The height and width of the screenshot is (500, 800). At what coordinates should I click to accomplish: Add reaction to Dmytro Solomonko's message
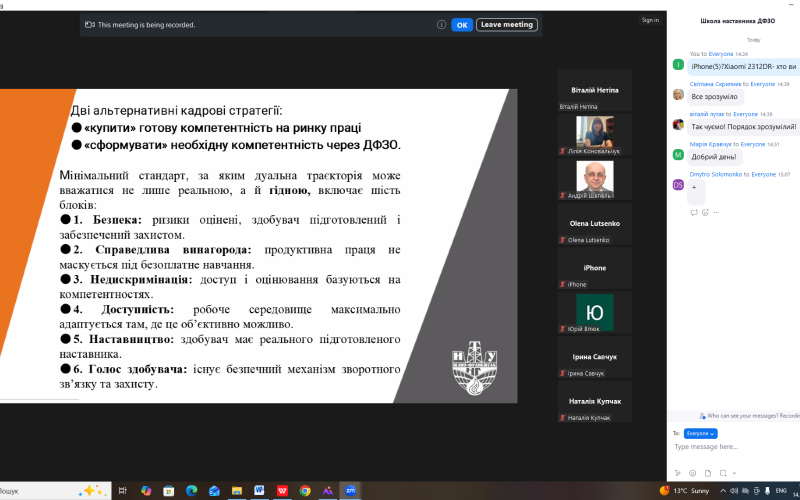706,212
